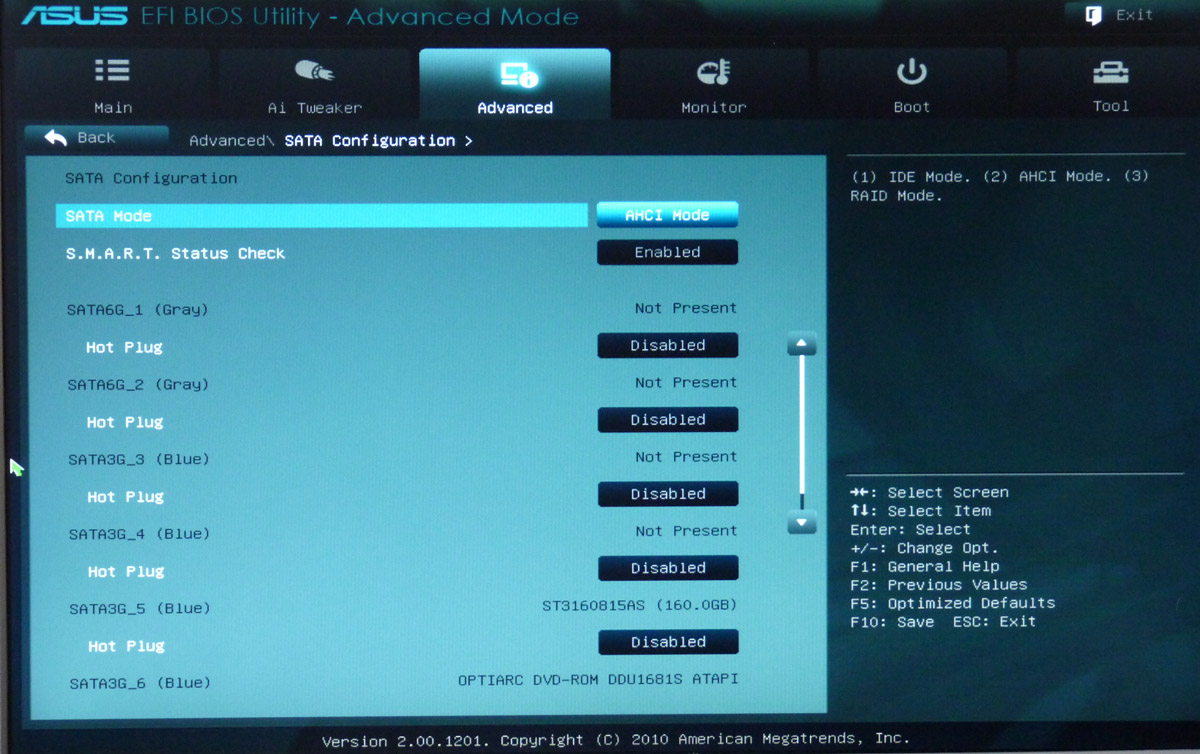Click Hot Plug label under SATA3G_5
Viewport: 1200px width, 754px height.
point(125,646)
